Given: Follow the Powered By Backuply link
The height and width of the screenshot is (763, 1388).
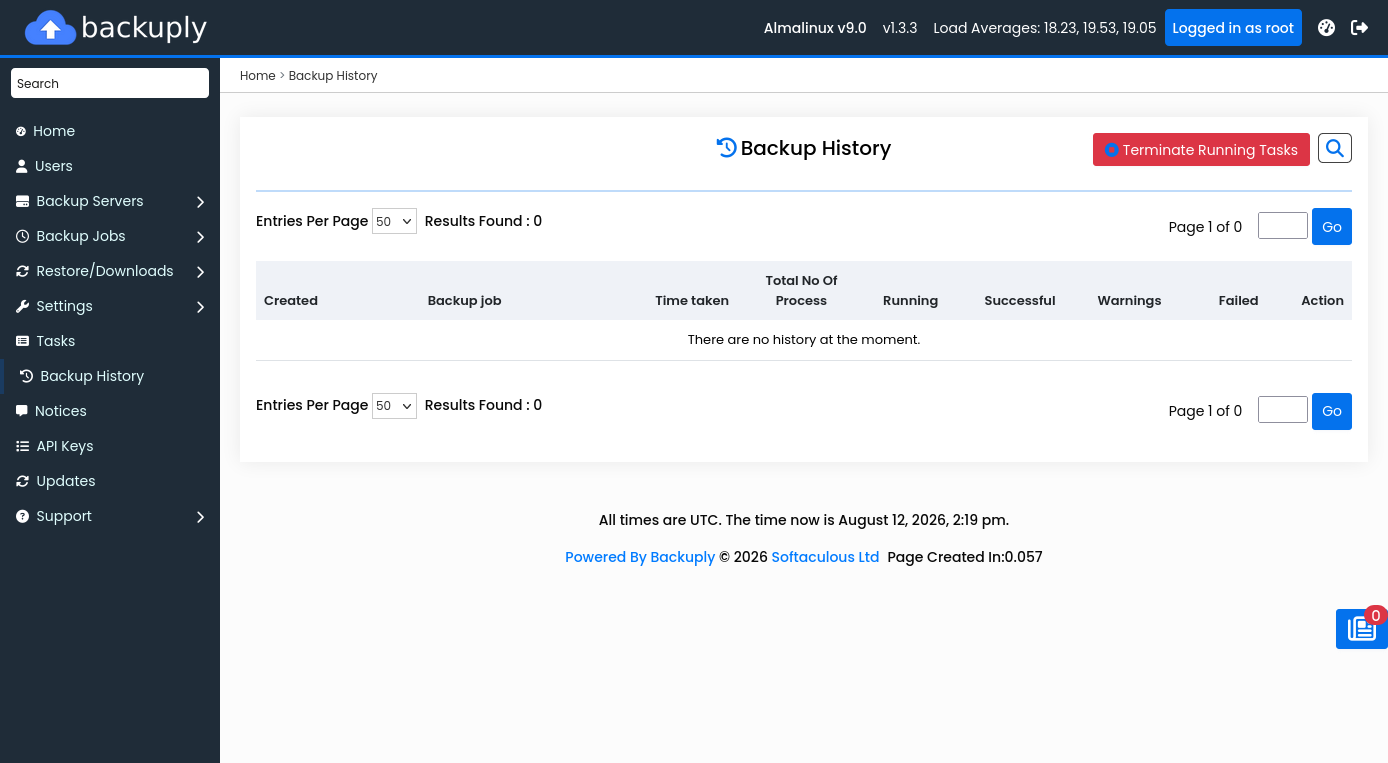Looking at the screenshot, I should click(x=640, y=557).
